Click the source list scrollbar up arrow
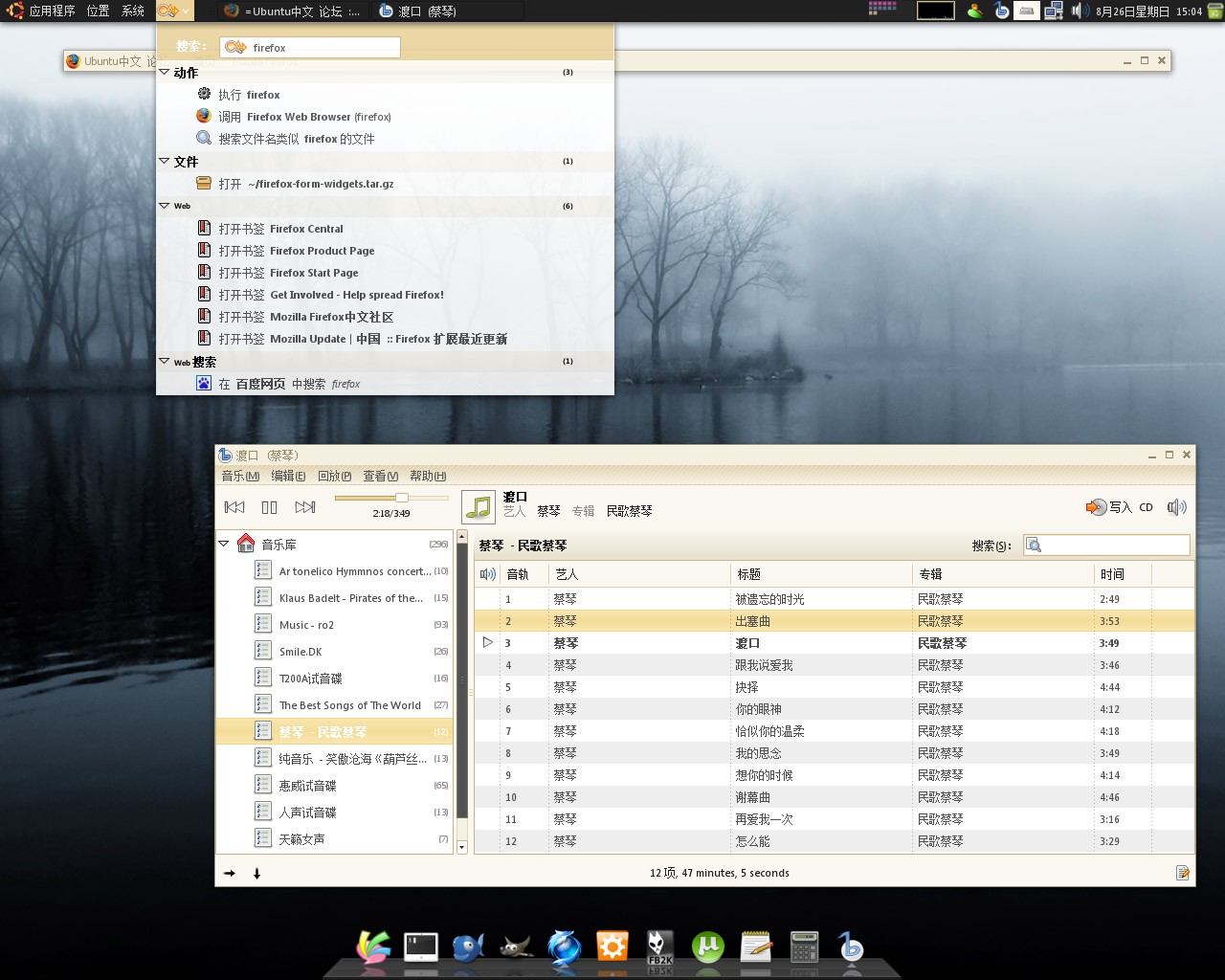 click(462, 537)
